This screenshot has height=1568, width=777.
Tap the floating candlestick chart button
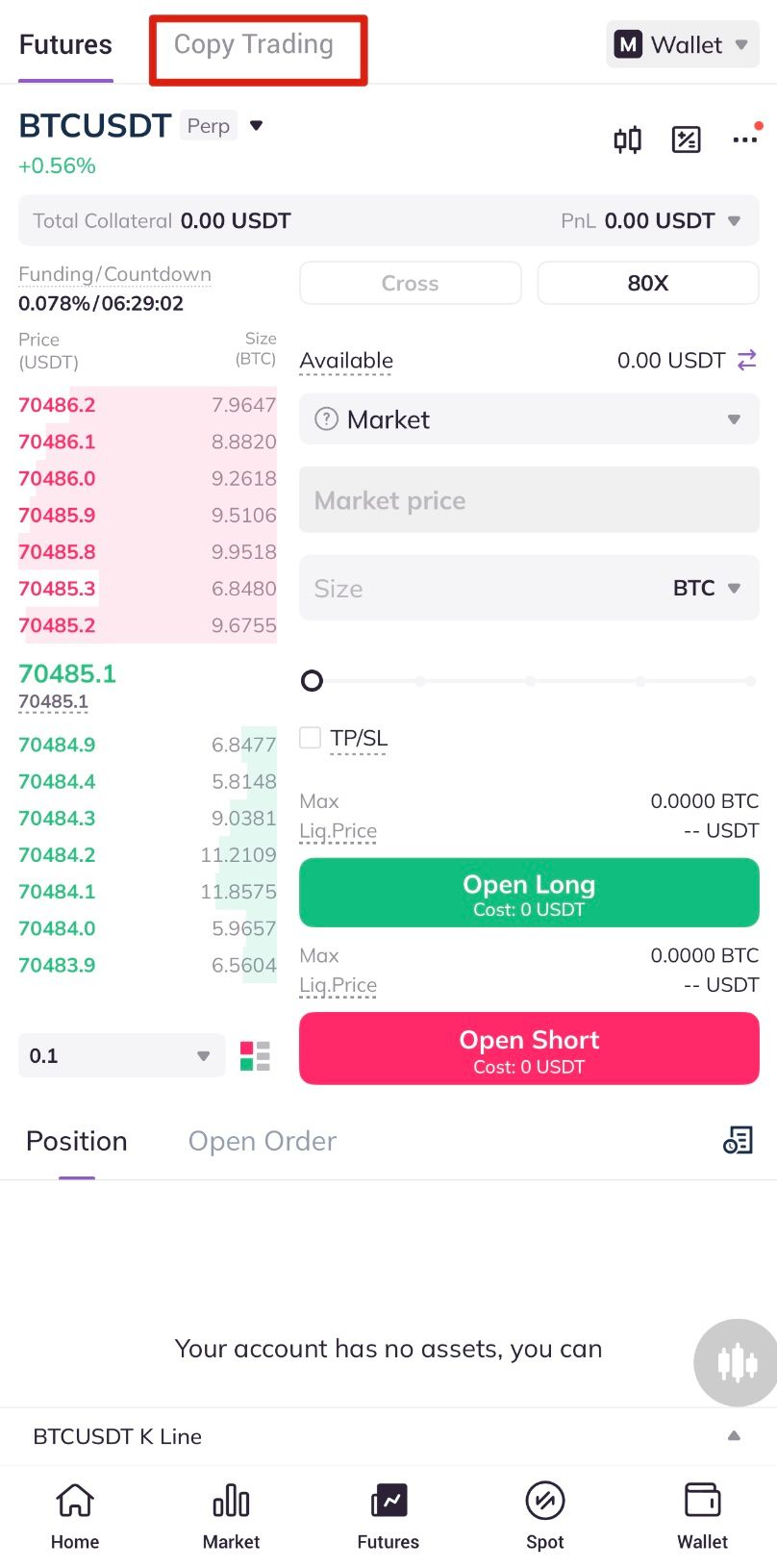[737, 1362]
